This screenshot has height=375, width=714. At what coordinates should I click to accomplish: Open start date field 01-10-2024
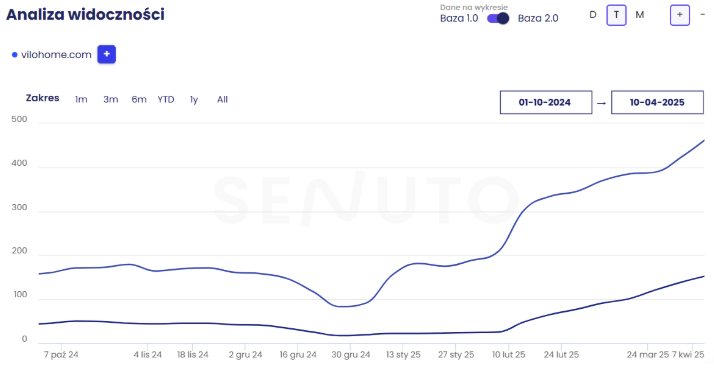coord(546,102)
